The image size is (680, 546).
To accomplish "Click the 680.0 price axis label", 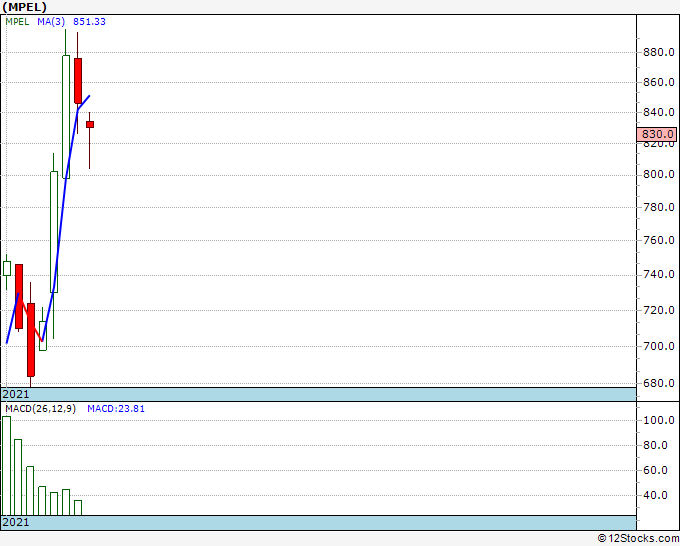I will pyautogui.click(x=659, y=383).
